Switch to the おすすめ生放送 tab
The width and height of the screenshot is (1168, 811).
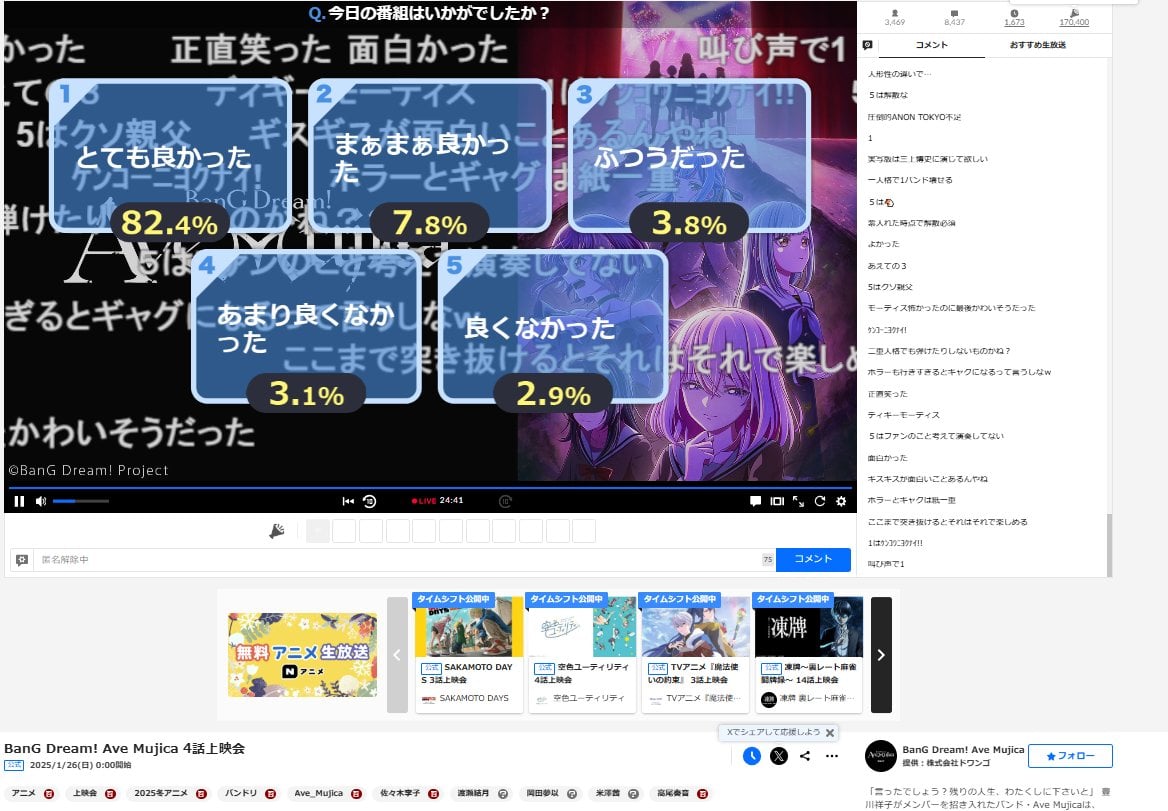(1038, 45)
